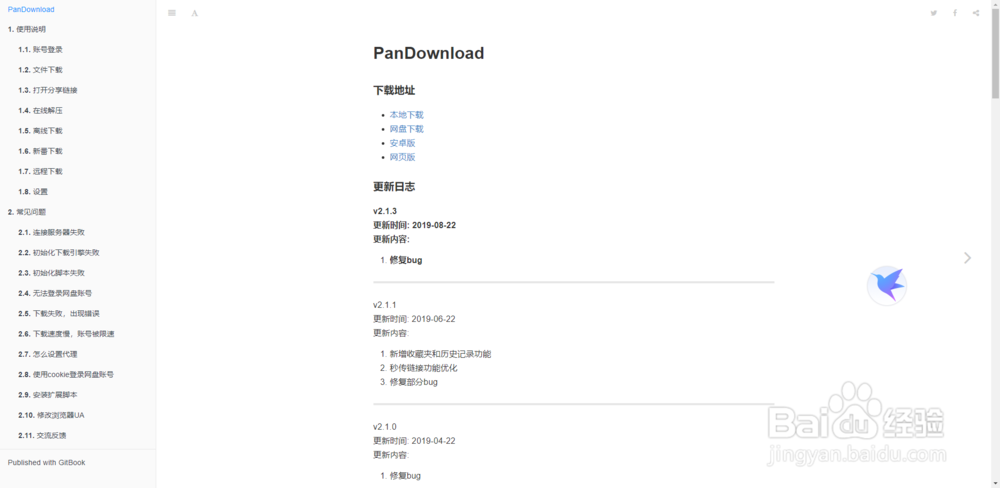
Task: Open the share options icon
Action: (x=976, y=13)
